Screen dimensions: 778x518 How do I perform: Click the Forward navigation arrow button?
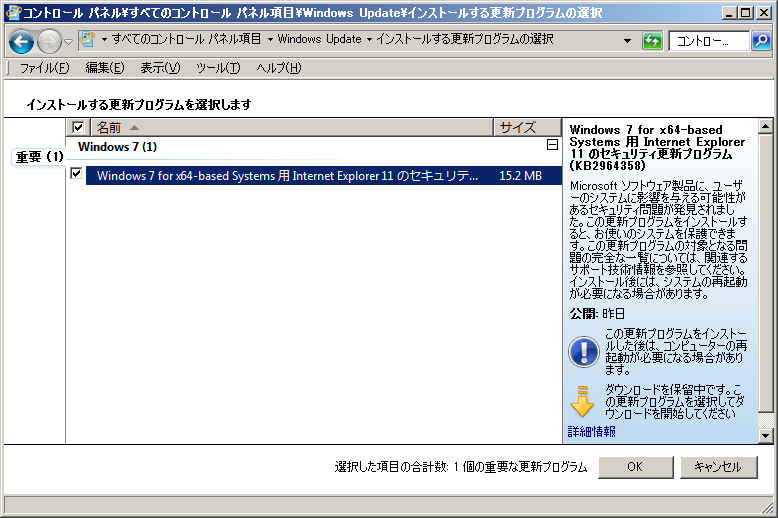tap(48, 41)
